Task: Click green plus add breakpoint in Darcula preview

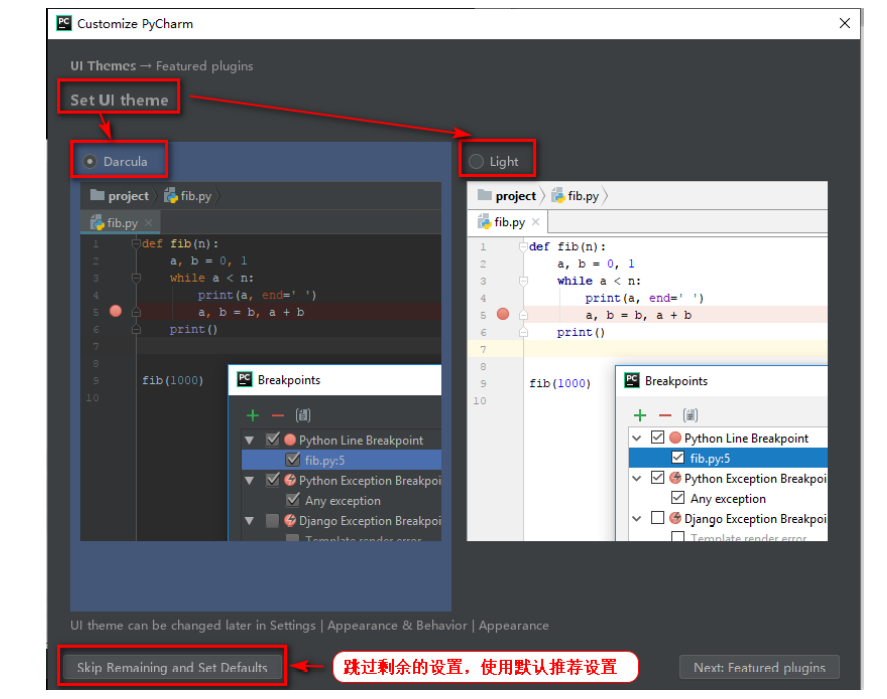Action: click(253, 416)
